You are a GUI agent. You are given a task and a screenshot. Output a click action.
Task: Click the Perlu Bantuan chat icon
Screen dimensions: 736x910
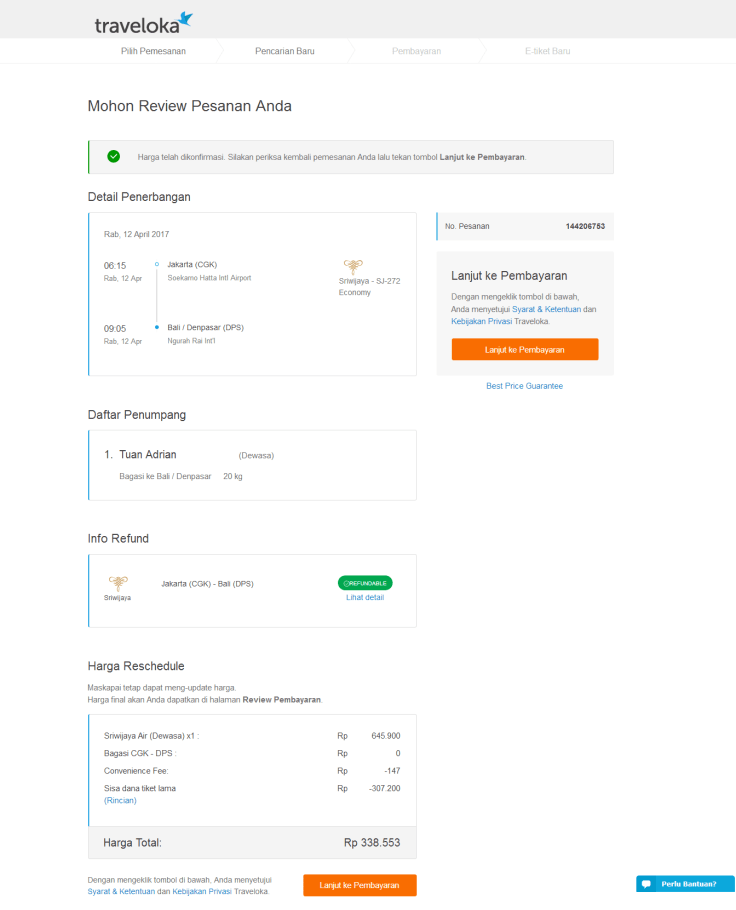tap(647, 884)
